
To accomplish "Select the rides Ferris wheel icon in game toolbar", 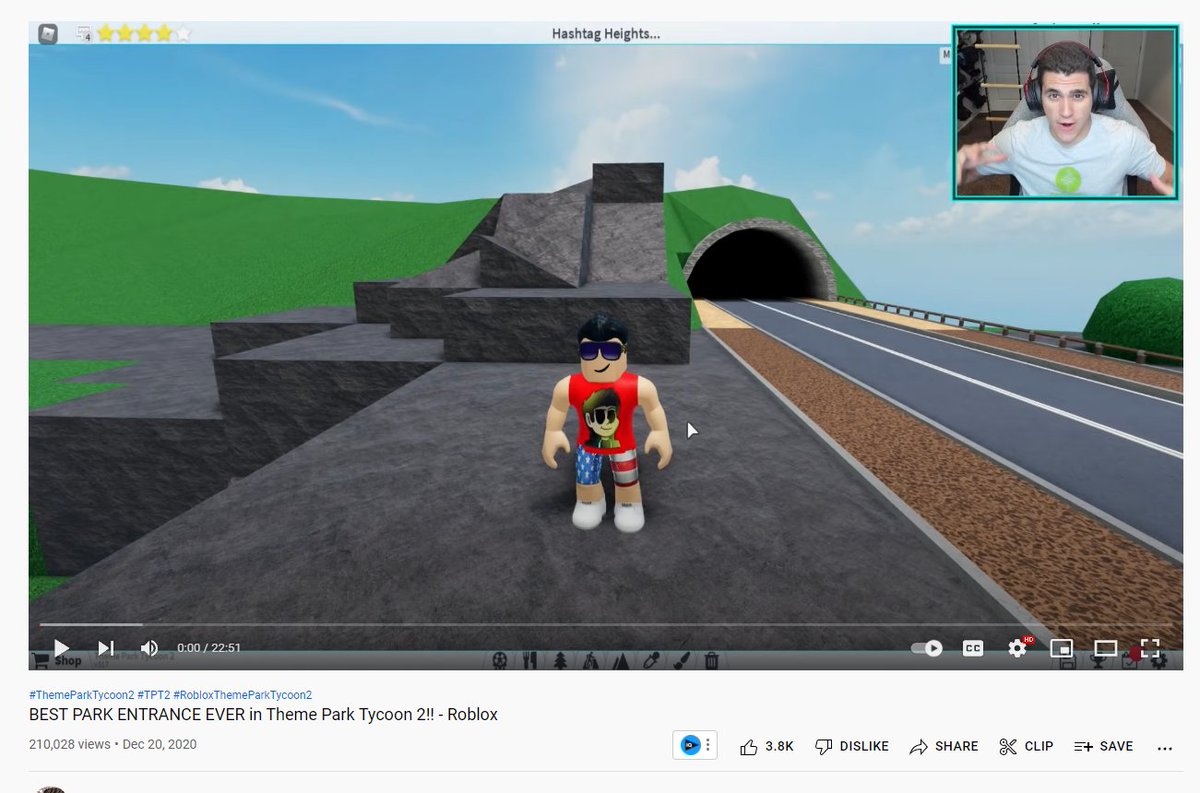I will click(501, 660).
